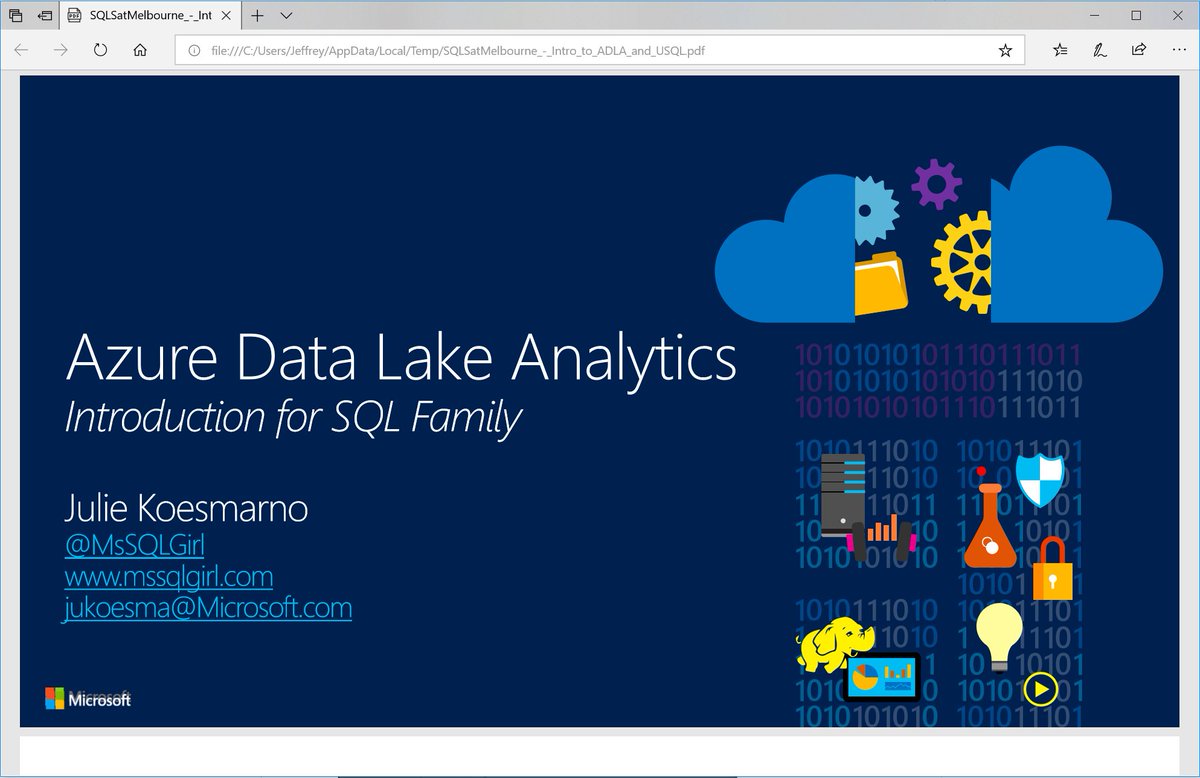Click inside the address bar
The image size is (1200, 778).
[600, 50]
